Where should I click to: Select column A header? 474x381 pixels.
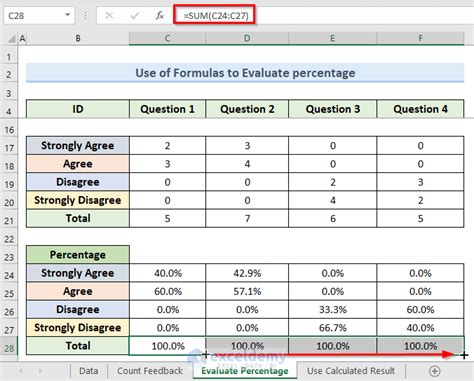tap(22, 38)
